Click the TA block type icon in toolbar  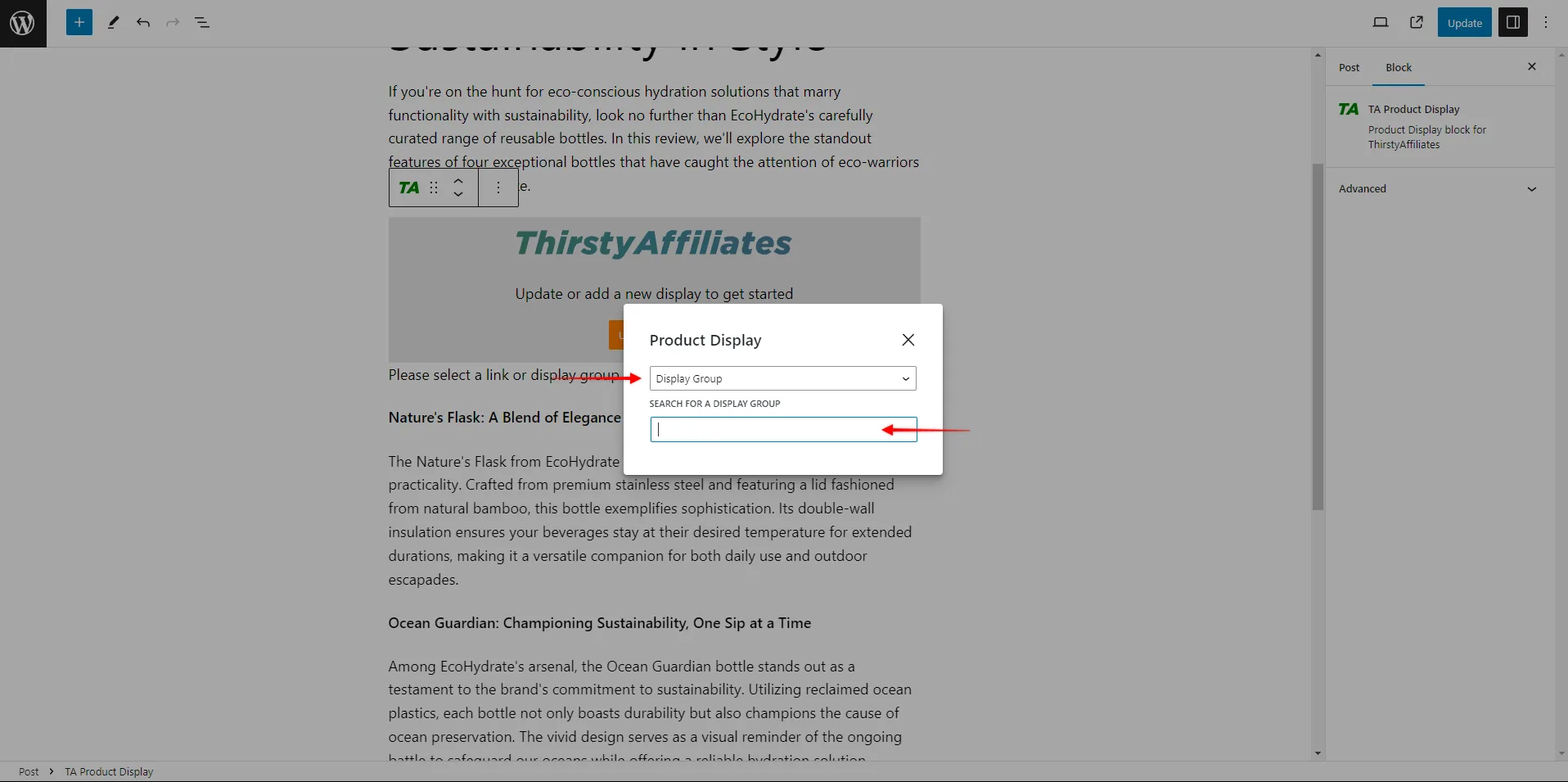pyautogui.click(x=409, y=188)
